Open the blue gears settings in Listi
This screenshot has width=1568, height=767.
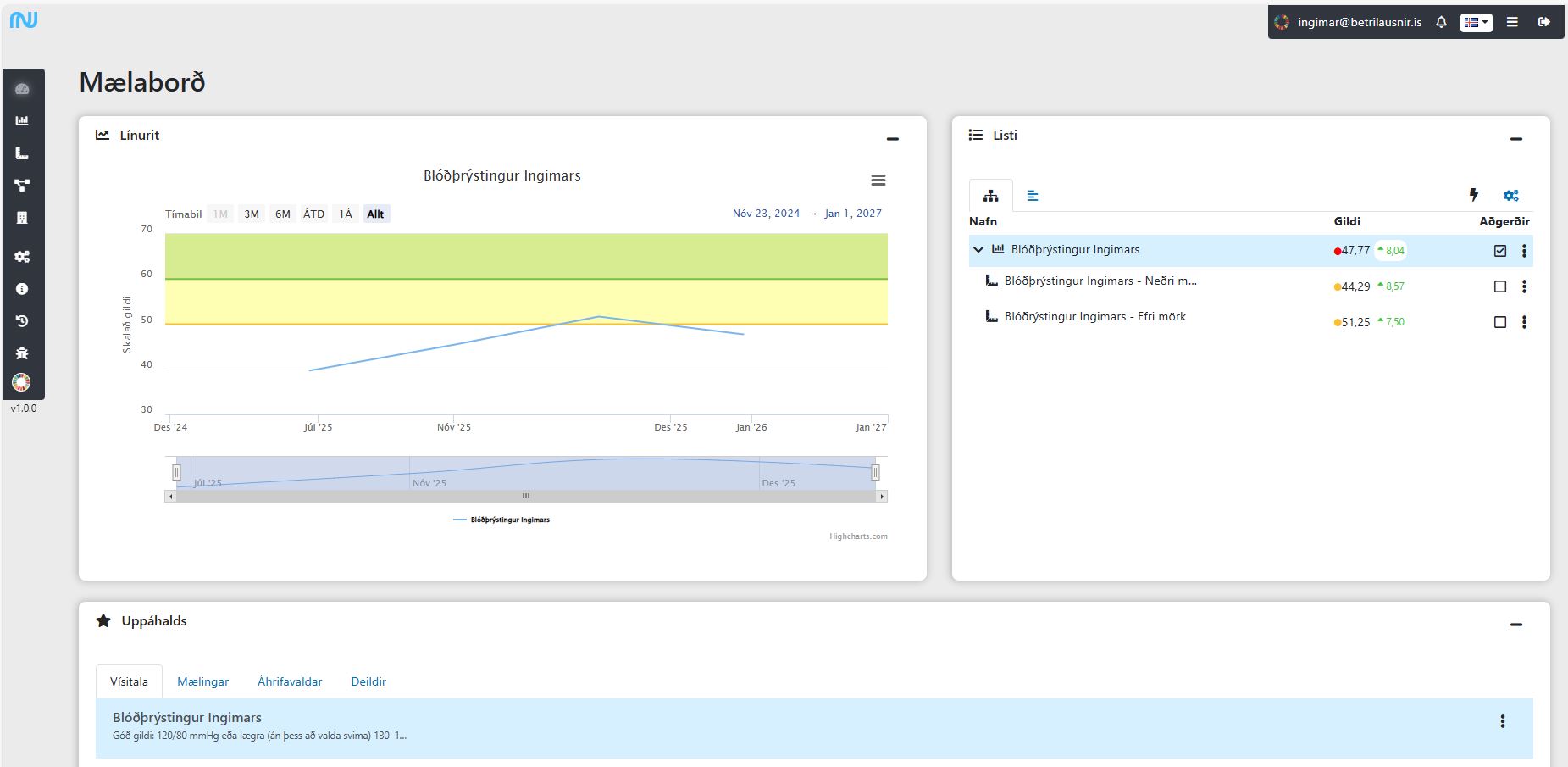pyautogui.click(x=1510, y=196)
